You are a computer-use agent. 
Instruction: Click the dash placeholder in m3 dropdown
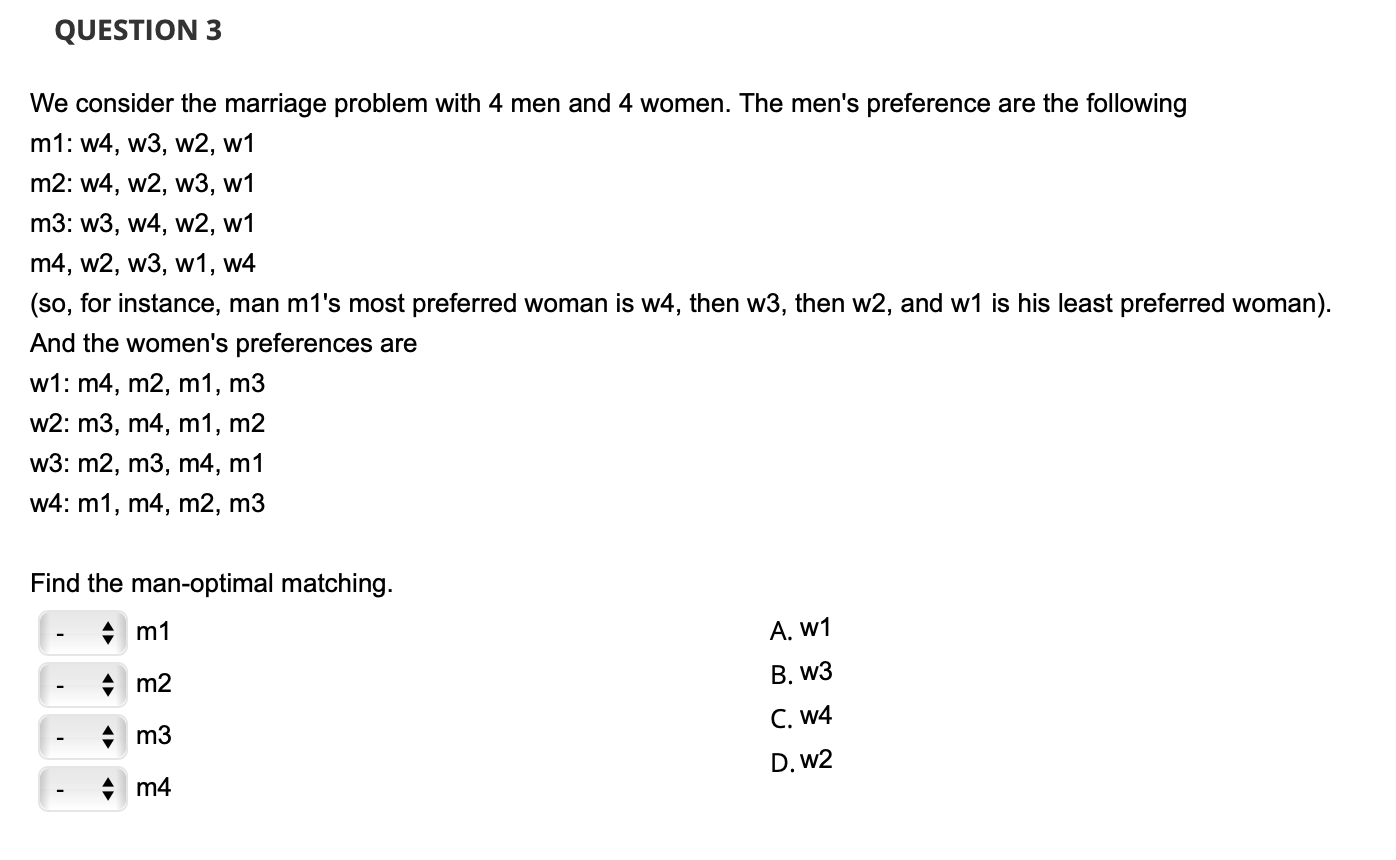pos(58,736)
